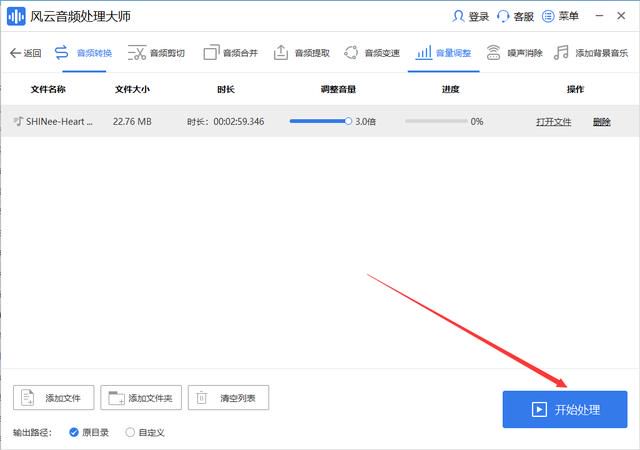This screenshot has width=640, height=450.
Task: Switch to 噪声消除 tab
Action: 514,53
